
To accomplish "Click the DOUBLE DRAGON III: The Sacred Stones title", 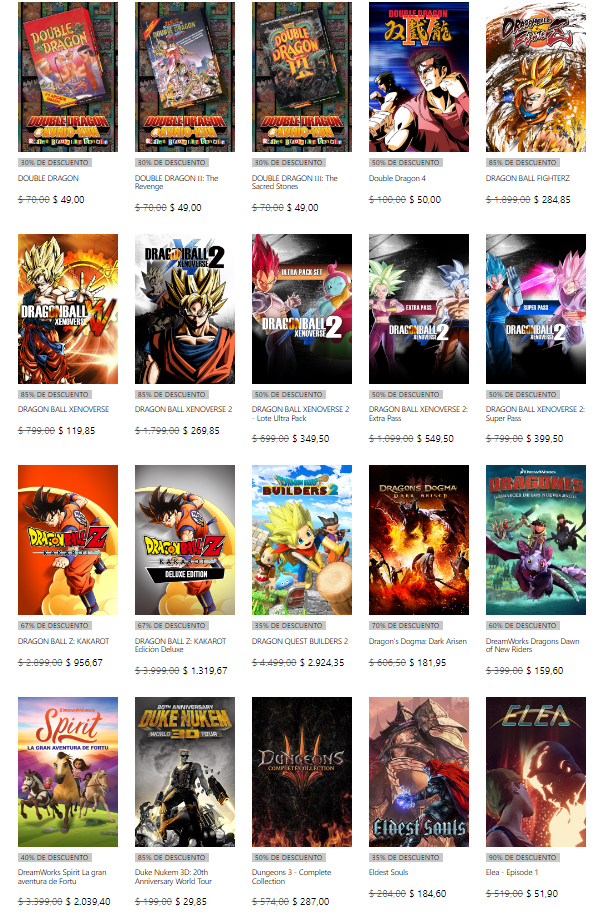I will [x=295, y=182].
